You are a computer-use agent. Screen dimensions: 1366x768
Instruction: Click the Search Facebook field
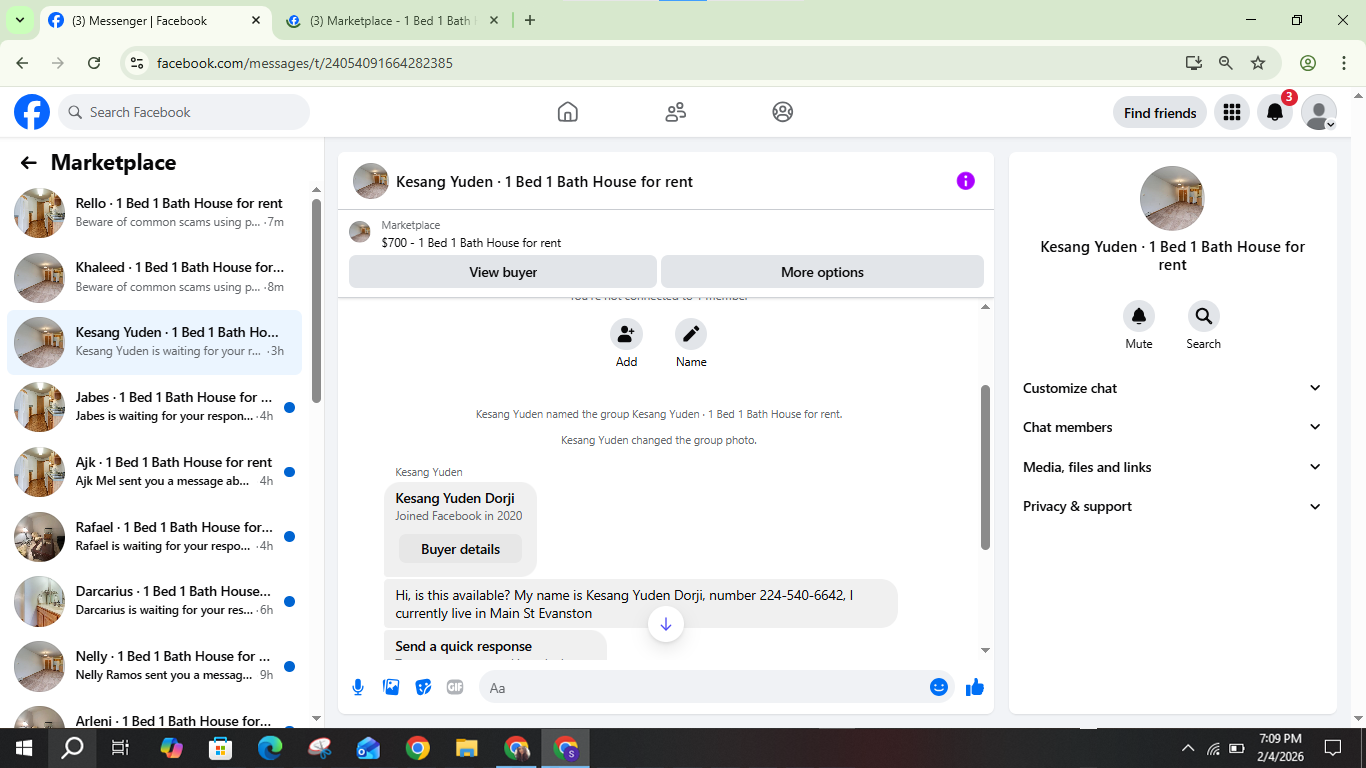184,112
